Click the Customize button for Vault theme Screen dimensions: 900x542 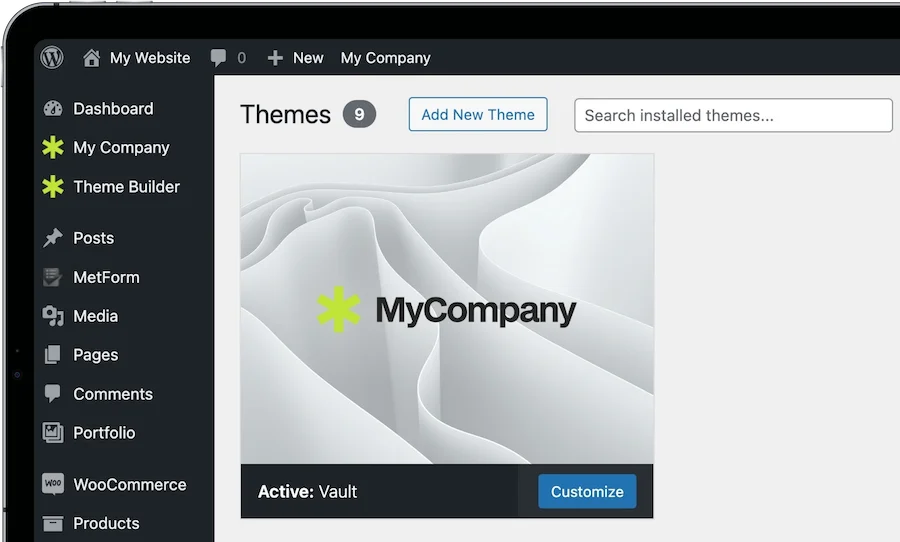coord(587,491)
